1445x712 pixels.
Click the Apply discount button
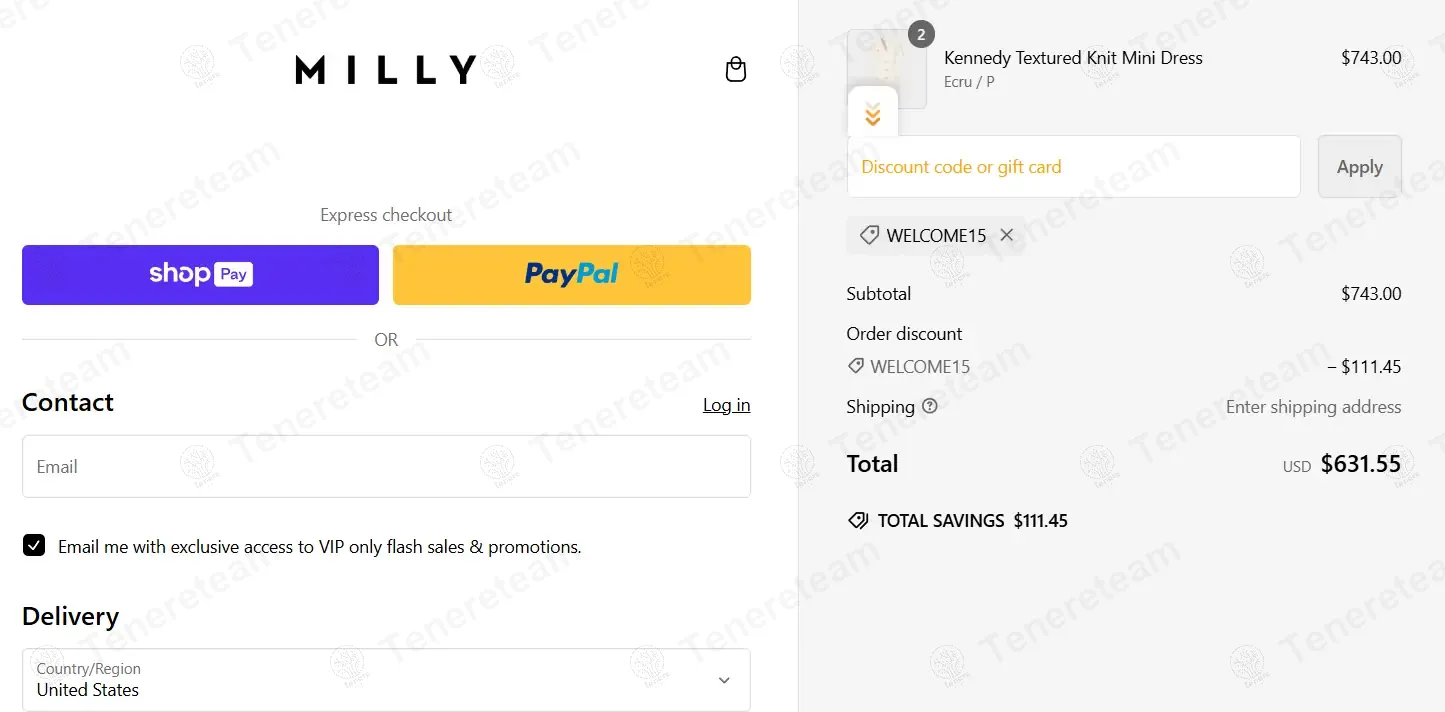coord(1359,167)
